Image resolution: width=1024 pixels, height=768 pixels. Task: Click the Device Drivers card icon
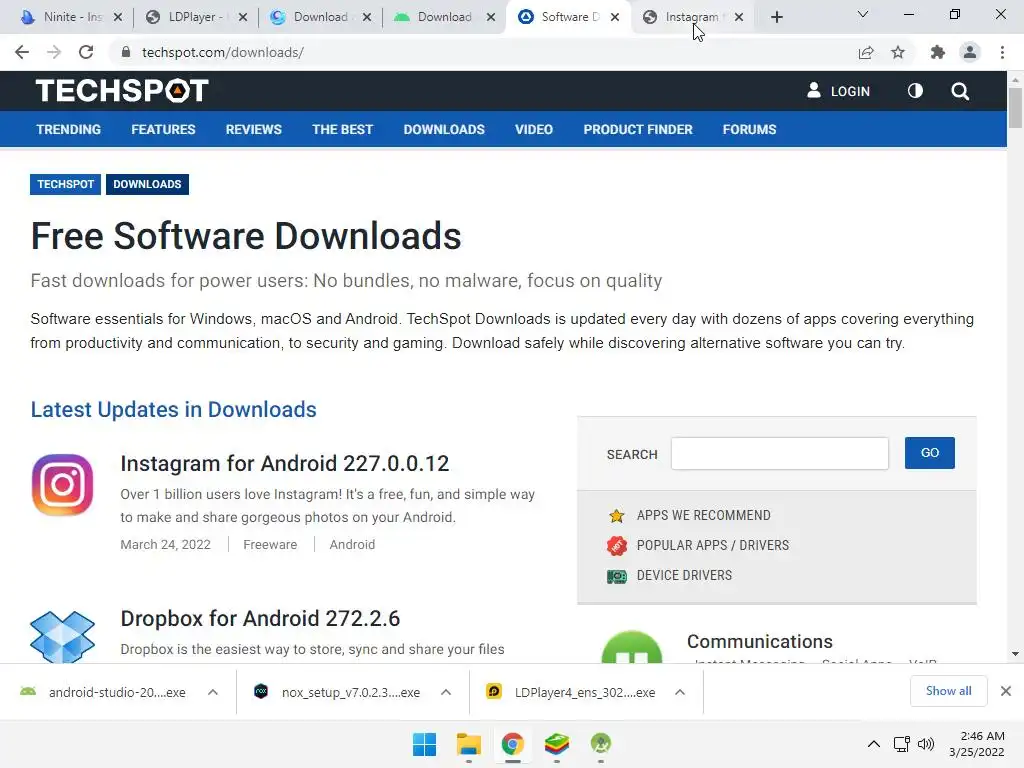tap(616, 576)
